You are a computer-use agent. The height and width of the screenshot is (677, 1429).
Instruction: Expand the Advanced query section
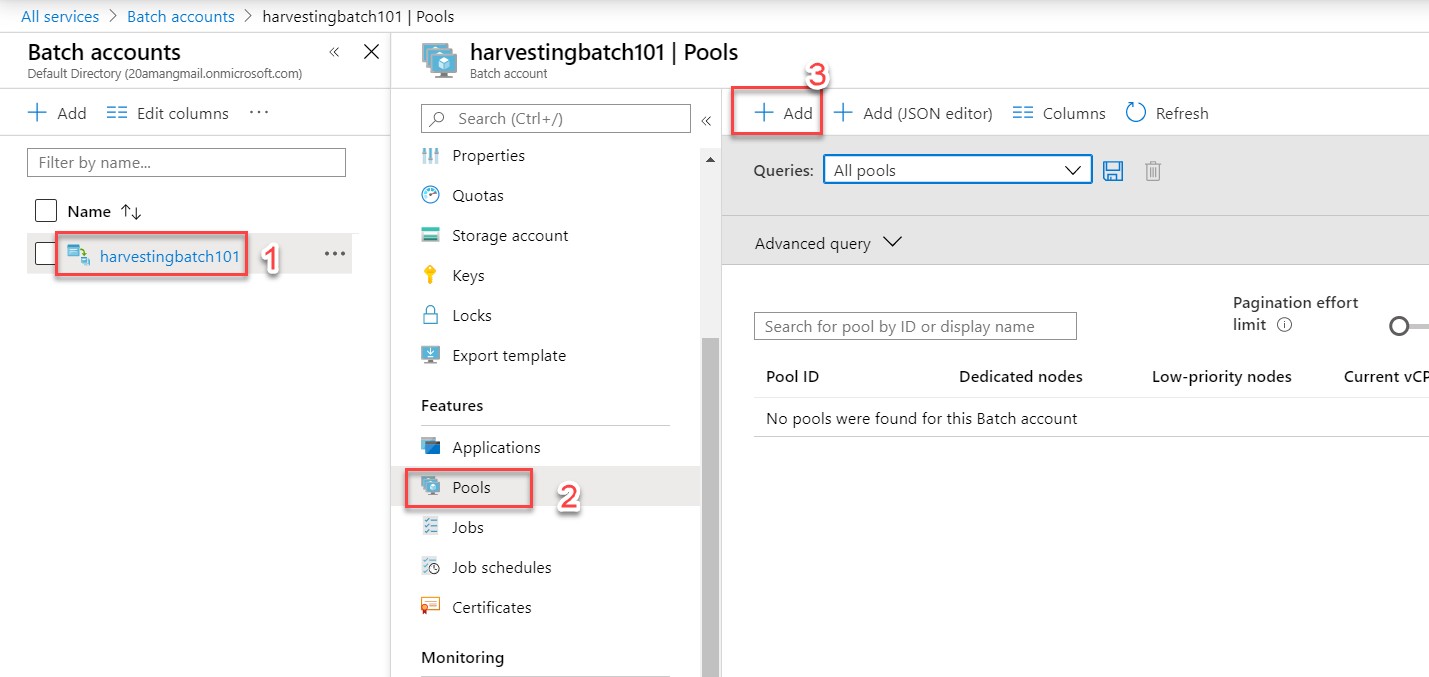tap(828, 243)
